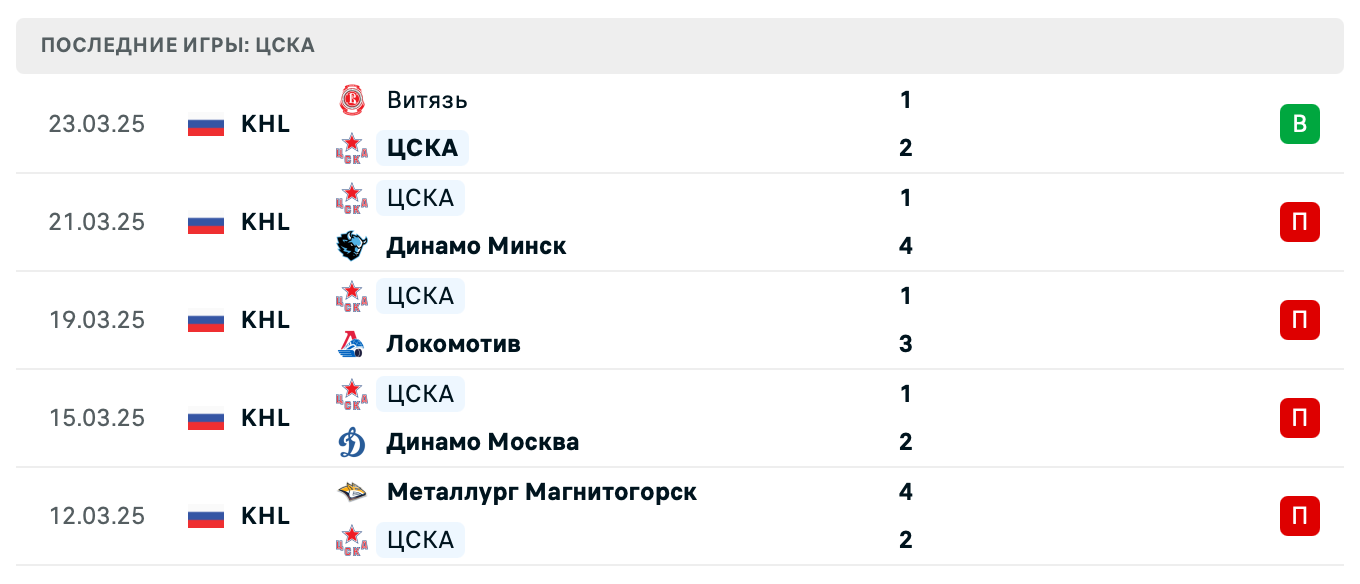Screen dimensions: 1360x584
Task: Click the Russian flag in the 12.03.25 row
Action: click(x=205, y=517)
